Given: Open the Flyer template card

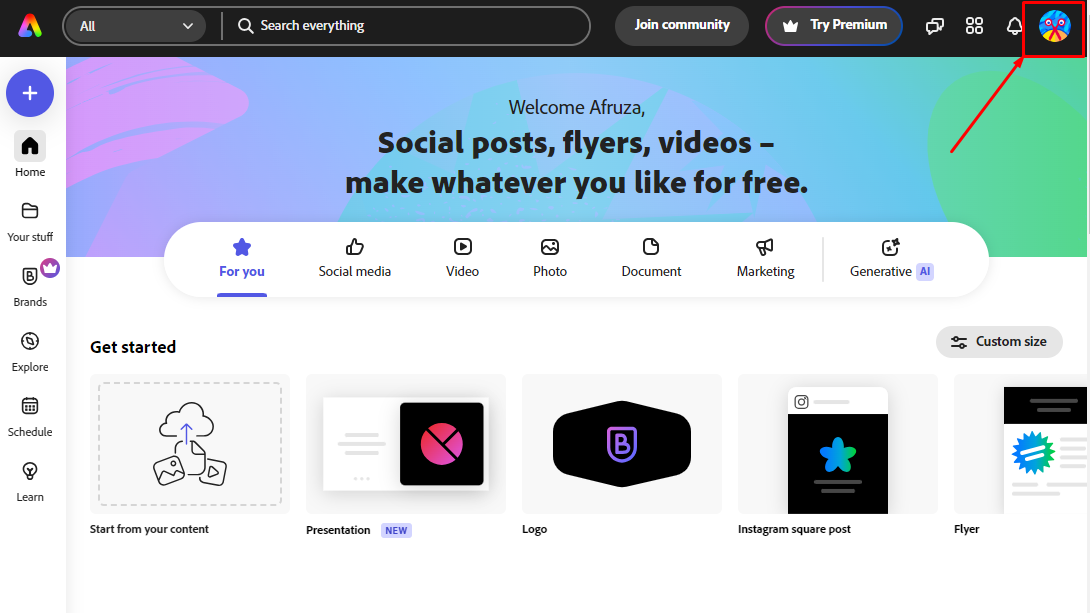Looking at the screenshot, I should click(x=1022, y=444).
